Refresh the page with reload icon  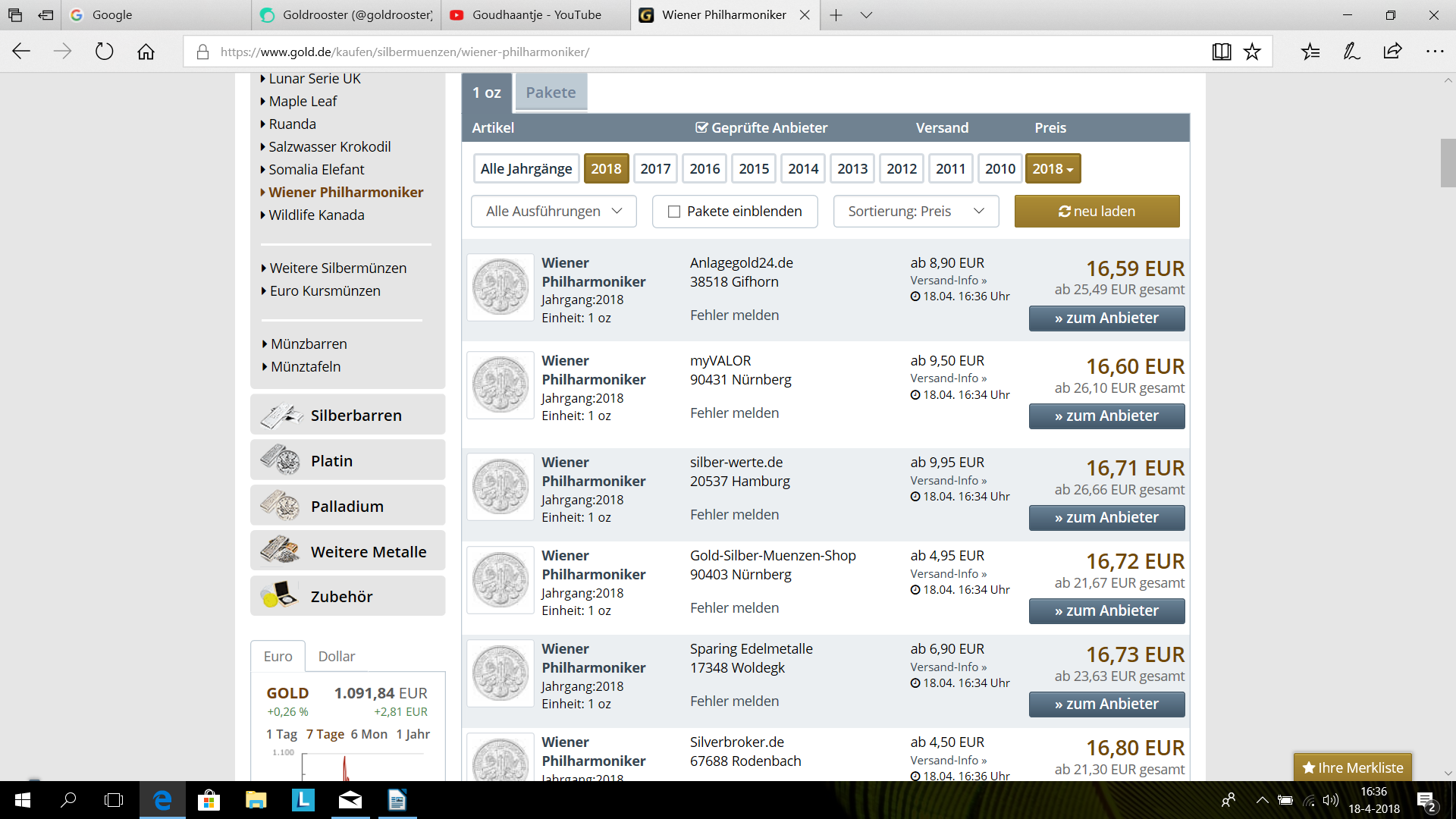click(x=104, y=52)
